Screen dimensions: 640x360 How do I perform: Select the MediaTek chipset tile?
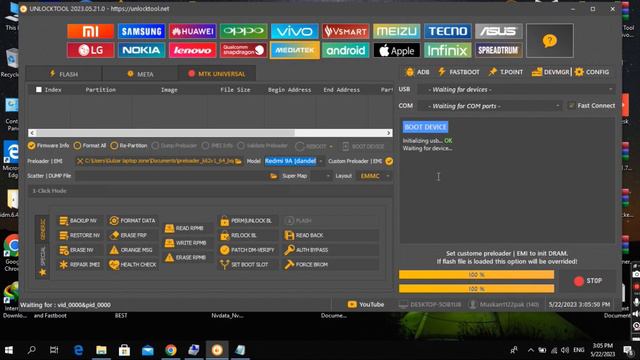294,50
